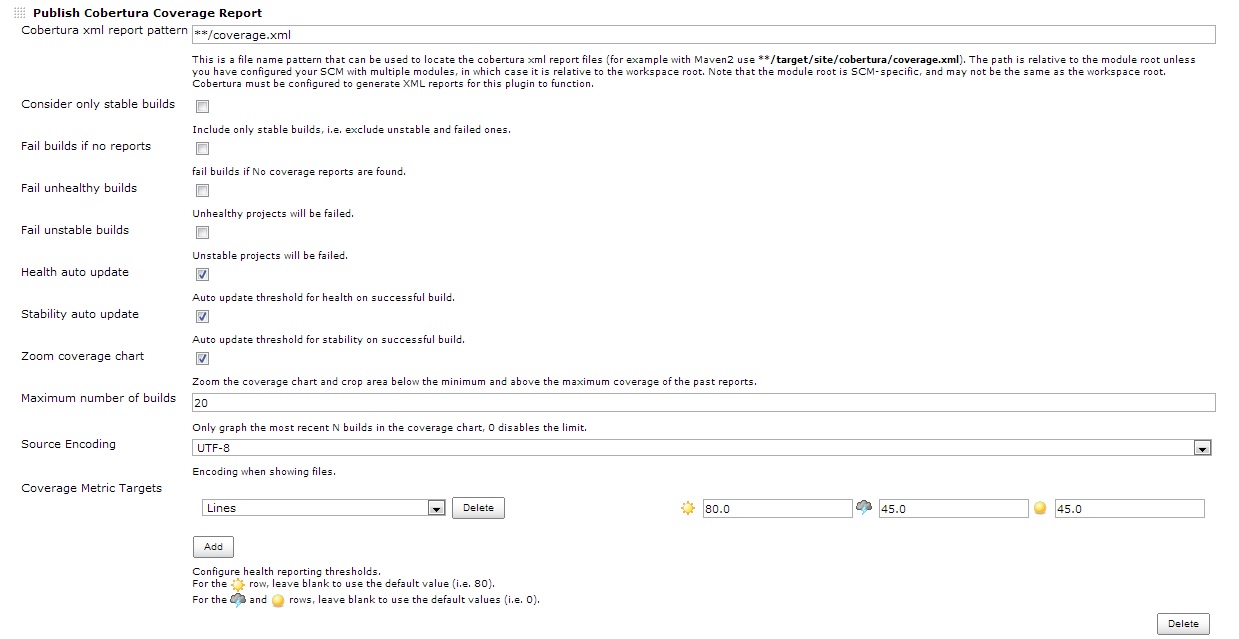Tick the Fail unhealthy builds checkbox
This screenshot has width=1239, height=639.
pyautogui.click(x=202, y=190)
